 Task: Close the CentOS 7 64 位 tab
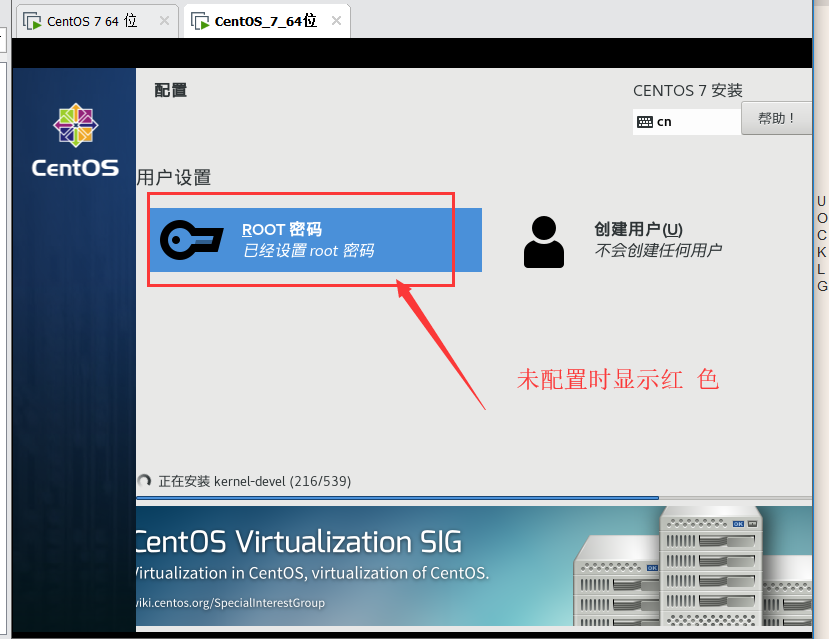(x=164, y=21)
